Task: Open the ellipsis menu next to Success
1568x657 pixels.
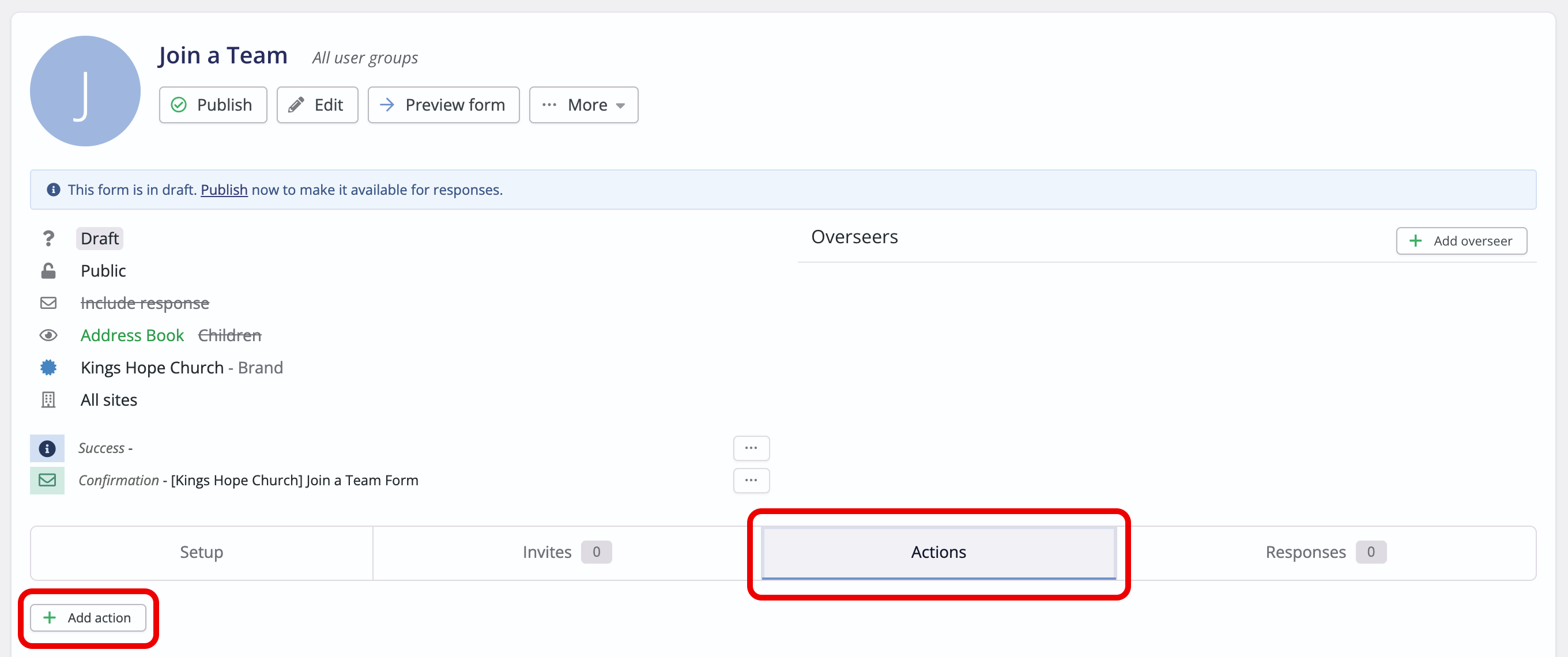Action: pyautogui.click(x=751, y=448)
